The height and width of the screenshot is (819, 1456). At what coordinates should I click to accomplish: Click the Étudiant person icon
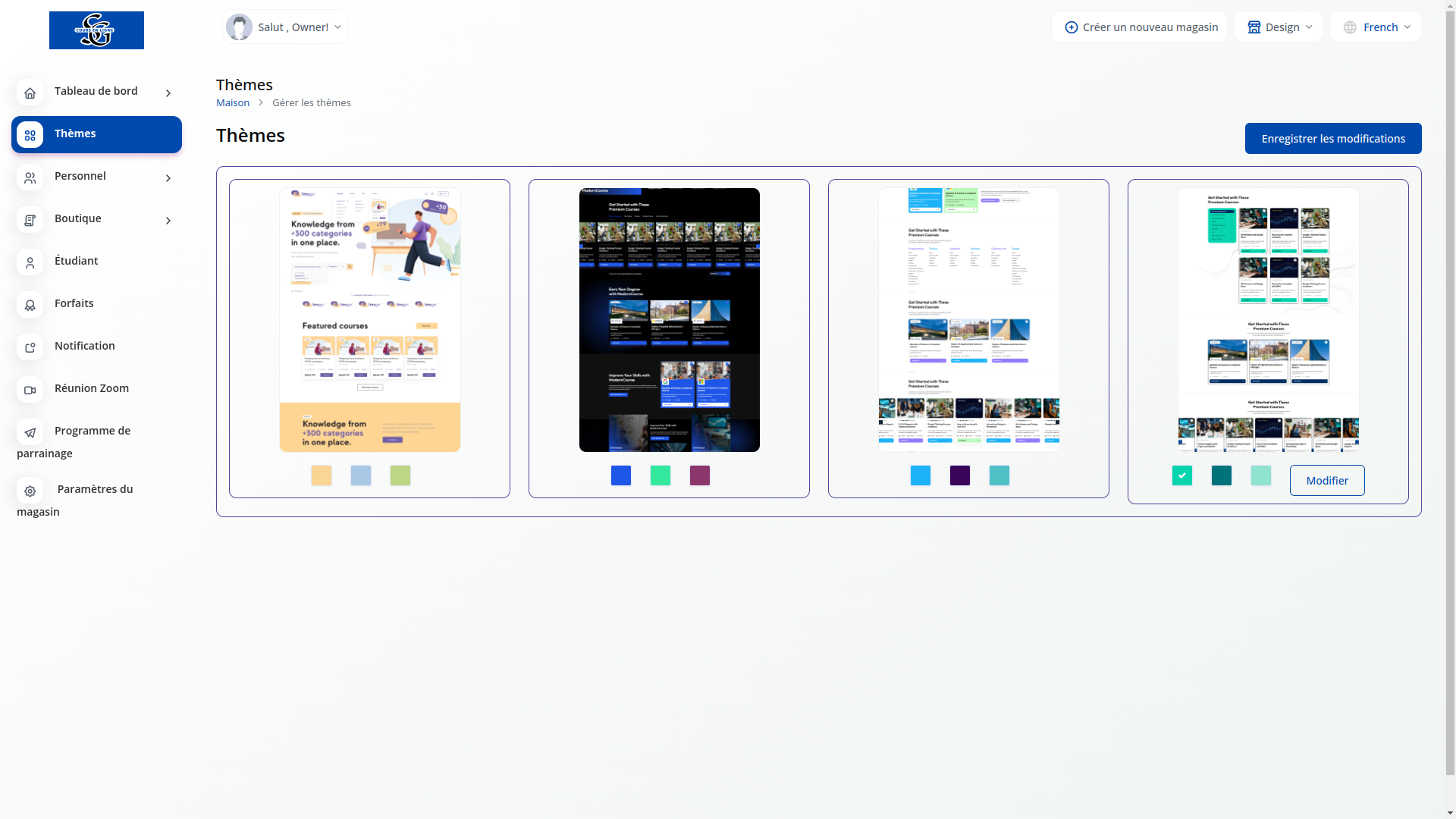(x=30, y=262)
